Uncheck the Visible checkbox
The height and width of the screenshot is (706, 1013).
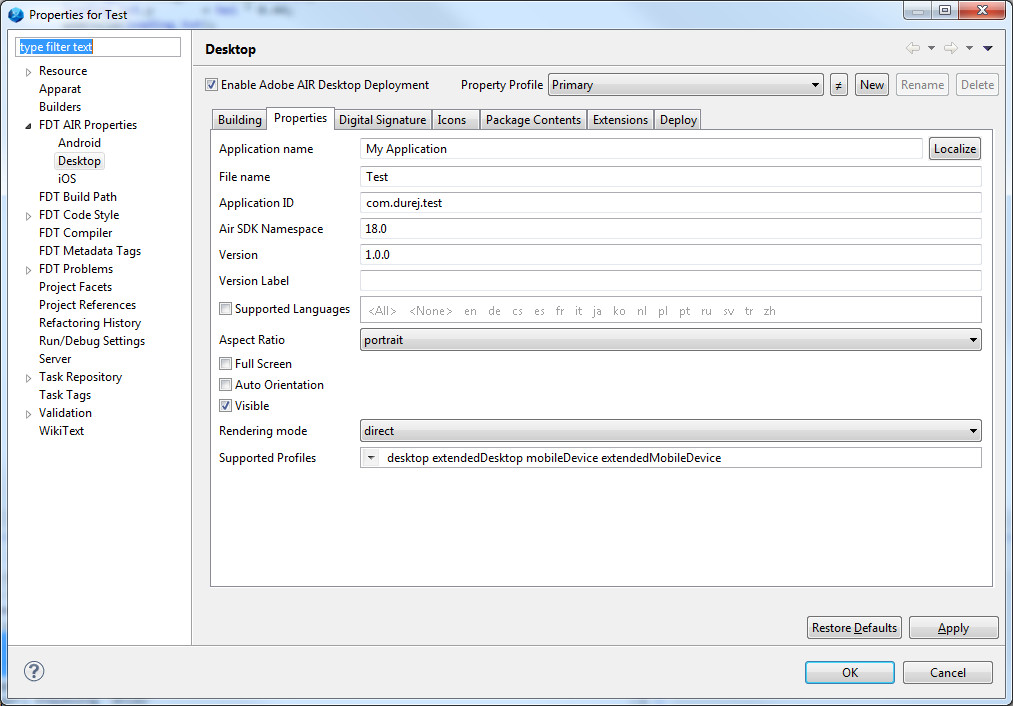(x=225, y=406)
